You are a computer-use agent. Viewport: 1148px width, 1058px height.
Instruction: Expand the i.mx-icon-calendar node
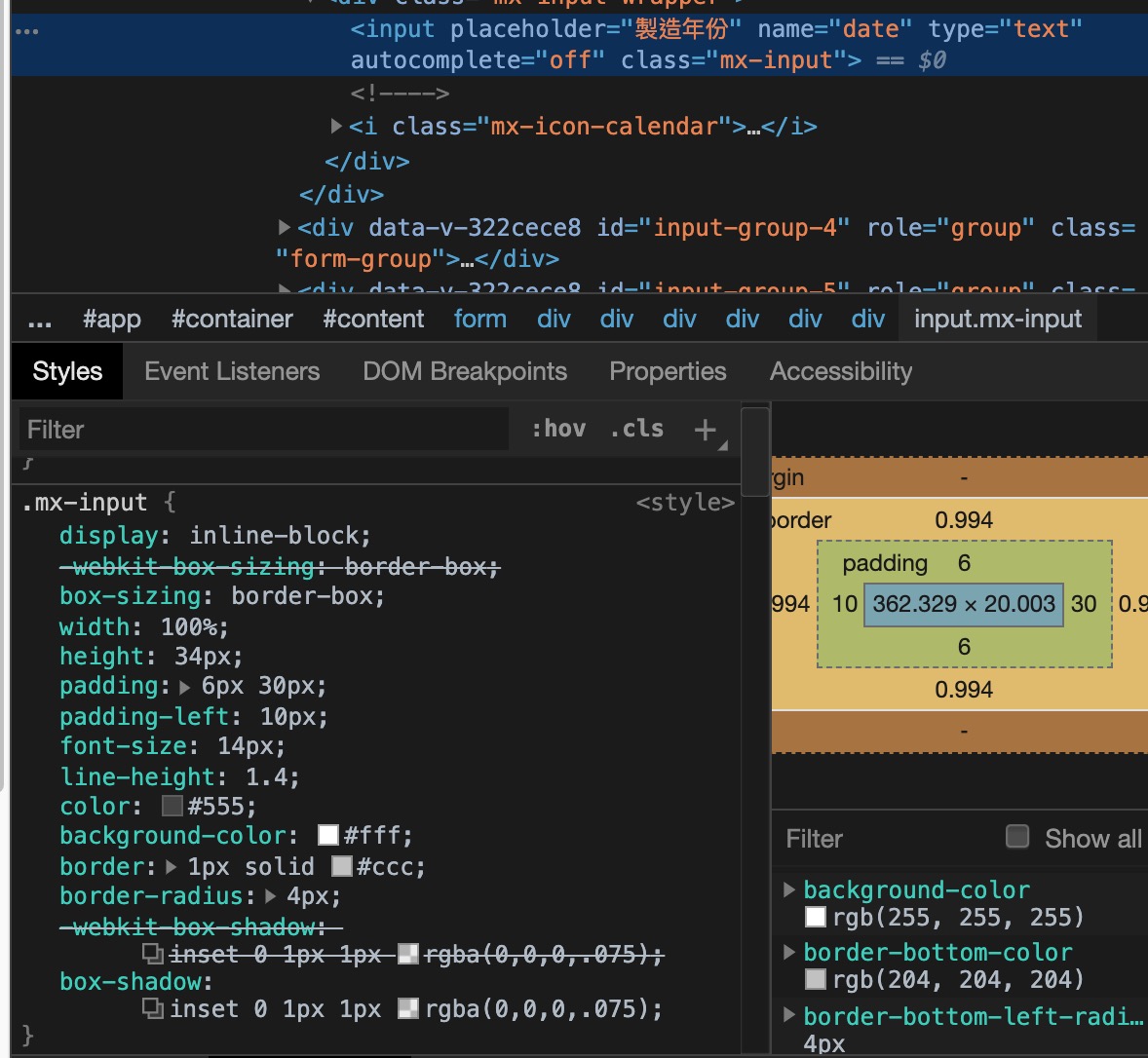click(335, 126)
